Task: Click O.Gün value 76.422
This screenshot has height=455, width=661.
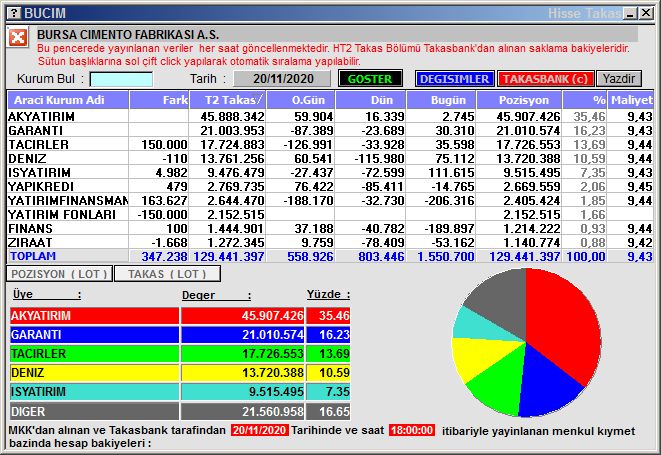Action: [314, 186]
